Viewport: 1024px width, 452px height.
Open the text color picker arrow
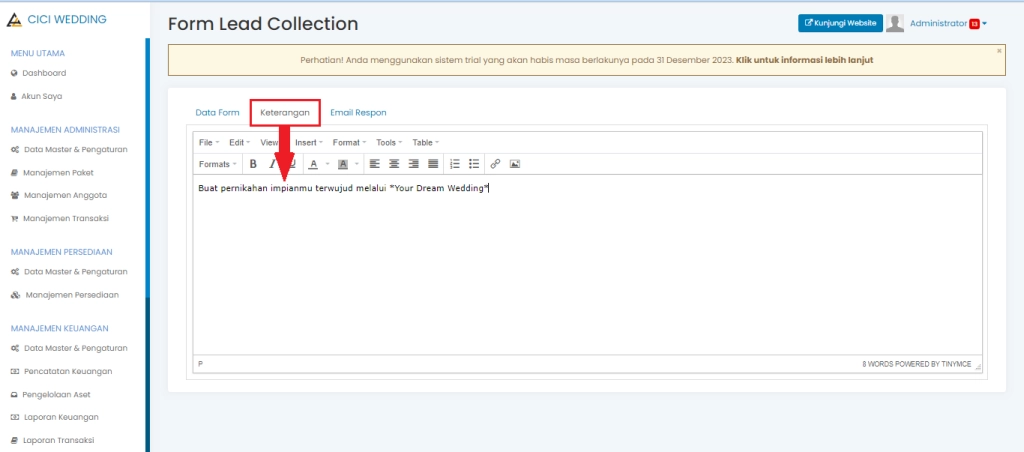pyautogui.click(x=327, y=164)
